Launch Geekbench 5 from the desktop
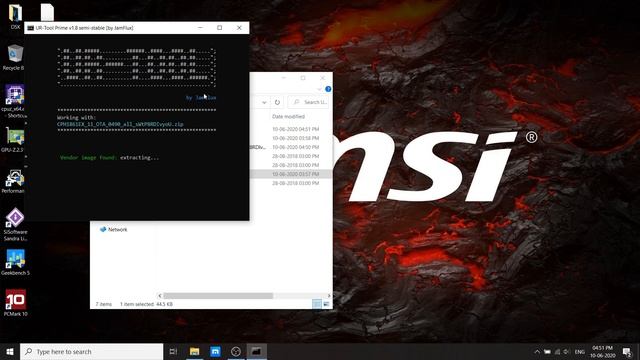The height and width of the screenshot is (360, 640). 15,262
